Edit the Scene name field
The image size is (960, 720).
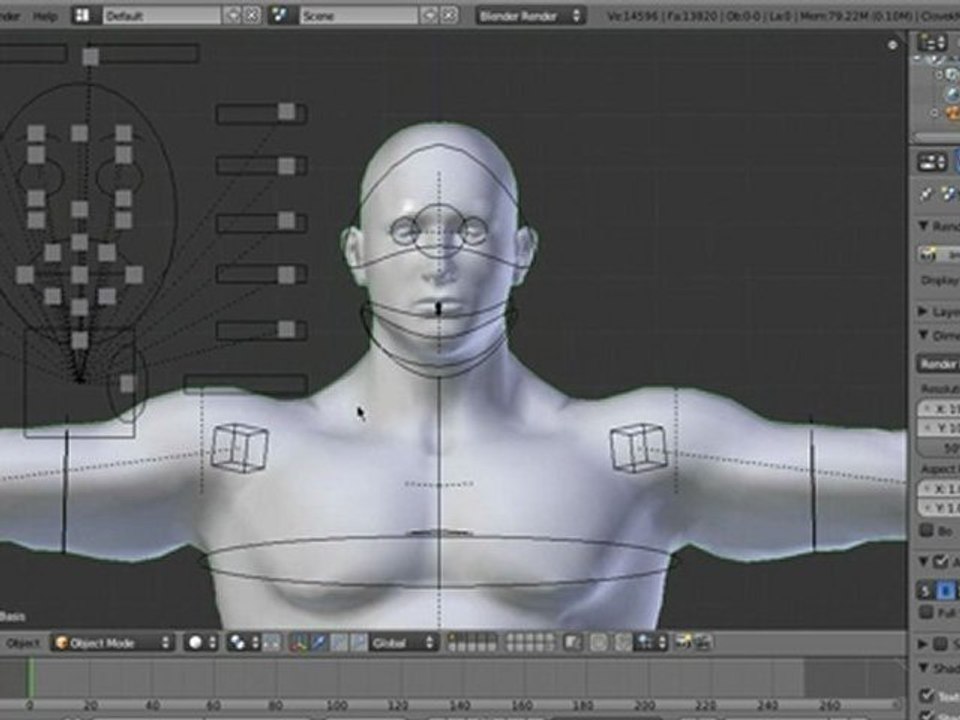point(358,15)
